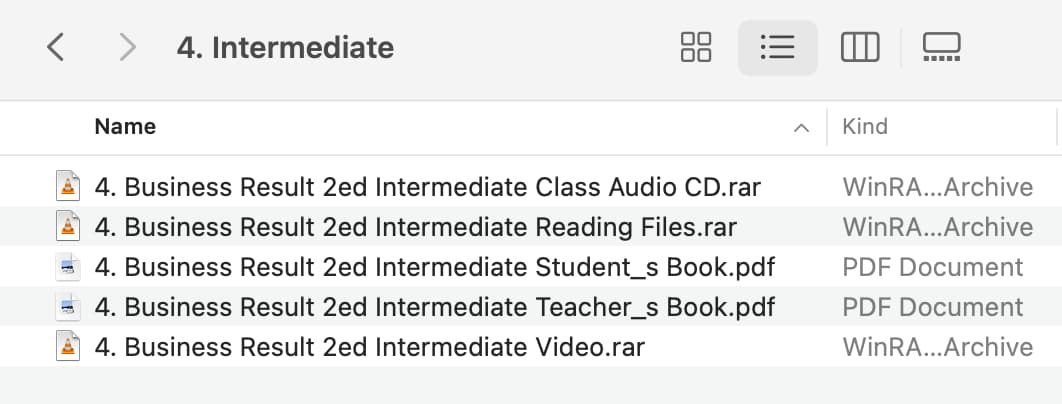
Task: Click VLC icon of Class Audio CD.rar
Action: [x=68, y=186]
